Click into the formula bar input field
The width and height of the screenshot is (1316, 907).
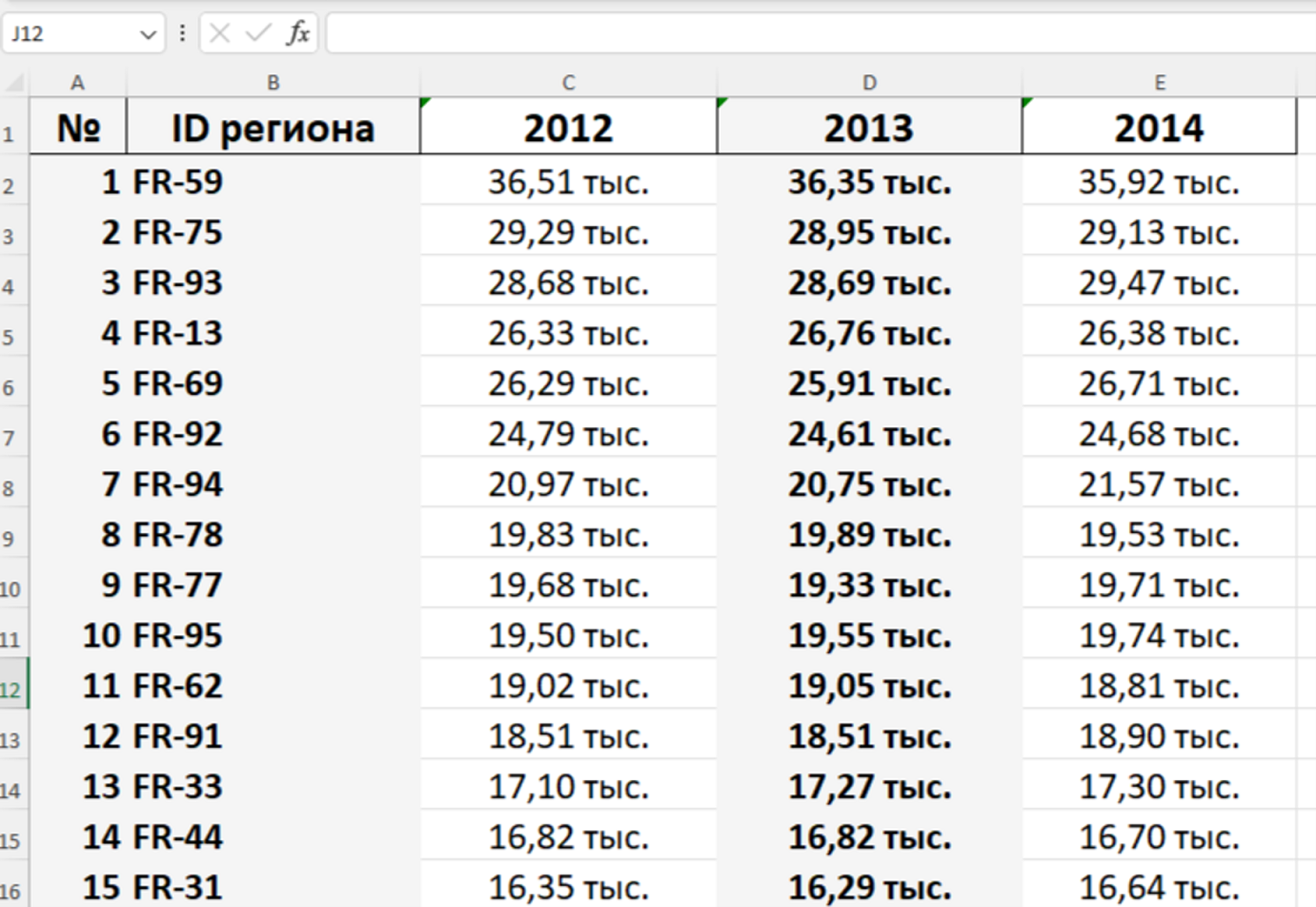tap(820, 34)
